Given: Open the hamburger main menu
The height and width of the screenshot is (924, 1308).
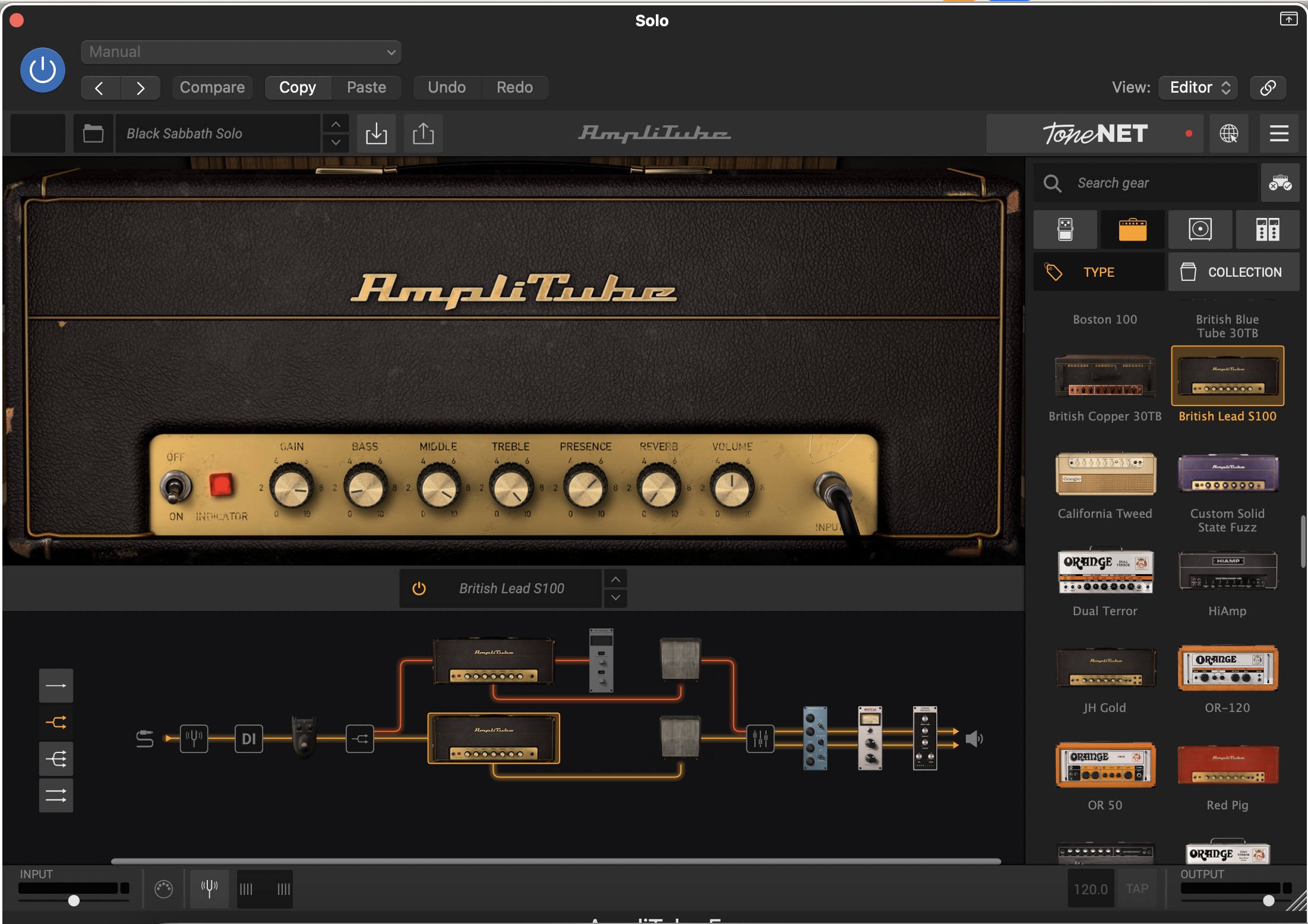Looking at the screenshot, I should tap(1279, 134).
